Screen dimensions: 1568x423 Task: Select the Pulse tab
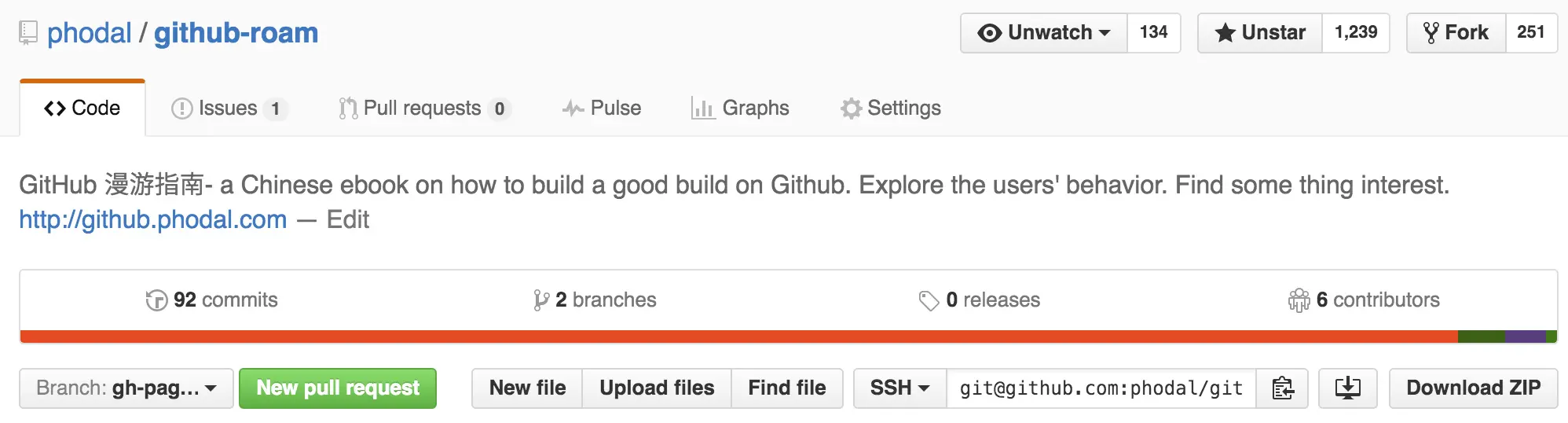(602, 109)
